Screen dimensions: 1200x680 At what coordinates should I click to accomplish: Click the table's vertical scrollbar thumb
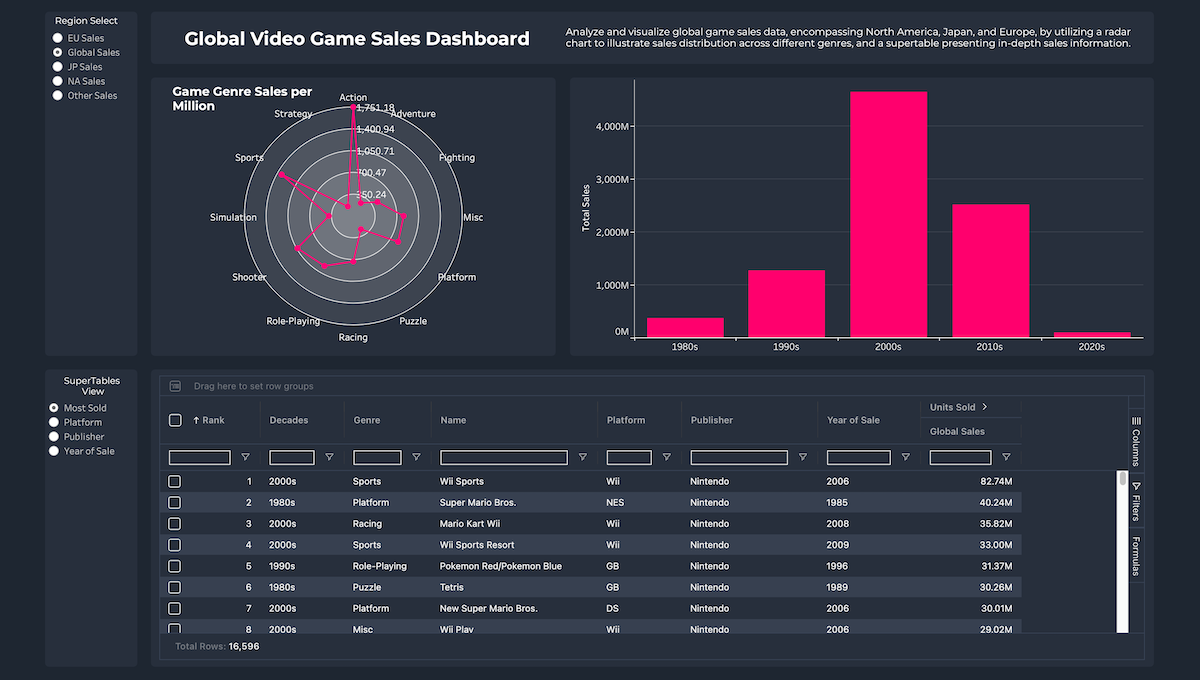[1122, 550]
